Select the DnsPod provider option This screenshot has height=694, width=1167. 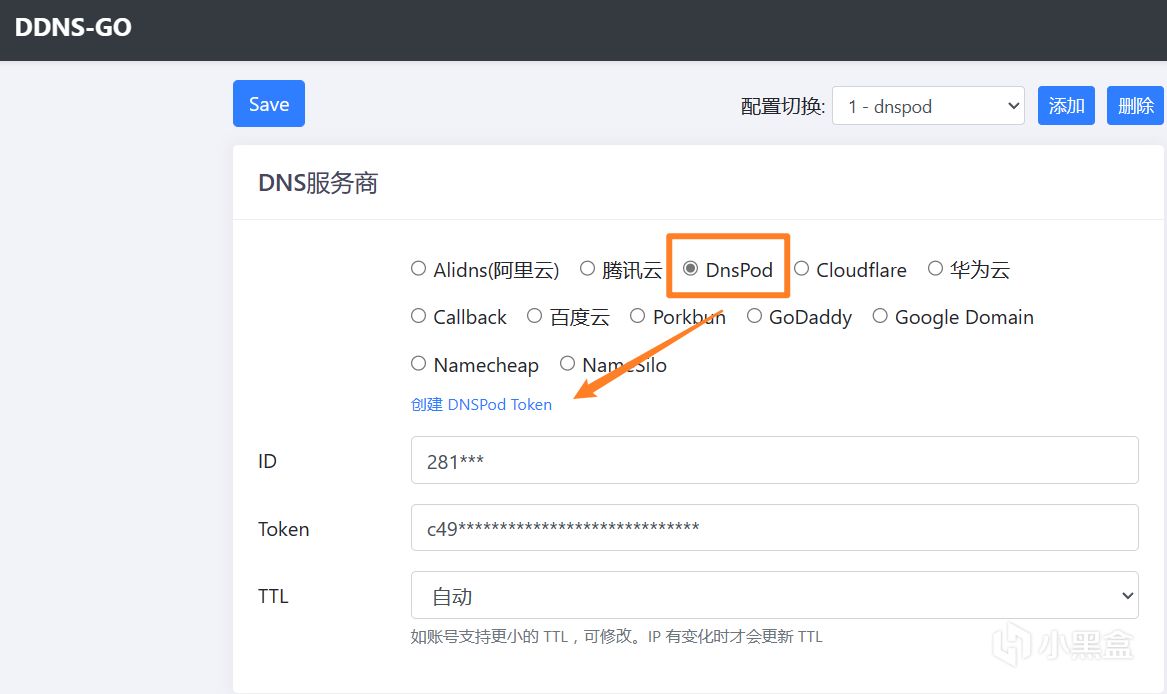click(691, 266)
